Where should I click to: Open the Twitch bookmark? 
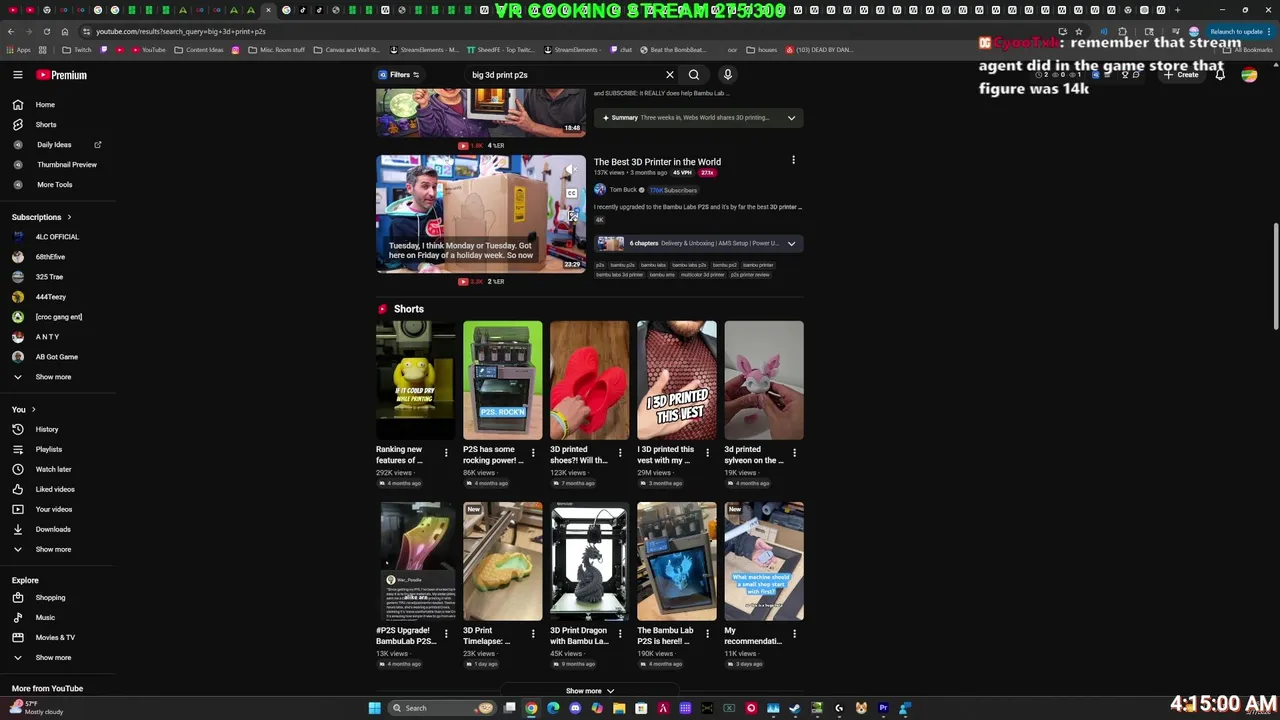click(76, 50)
